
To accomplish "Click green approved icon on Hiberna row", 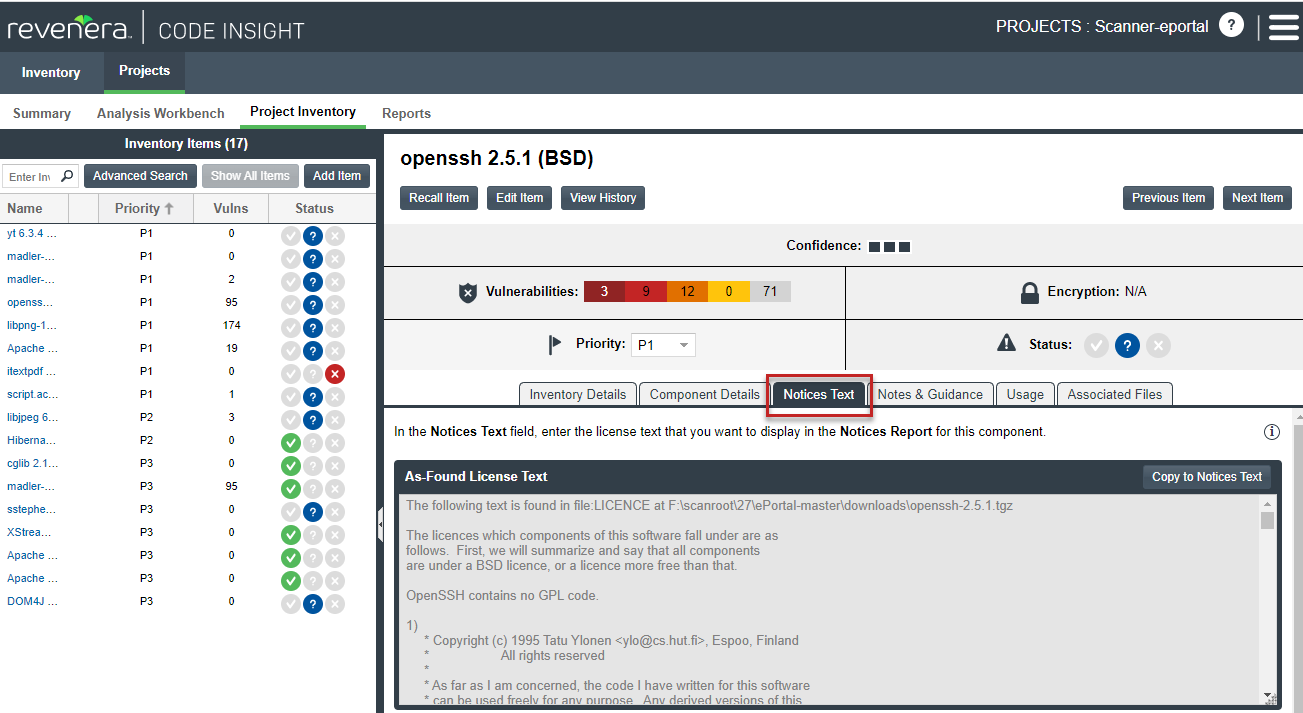I will pyautogui.click(x=291, y=442).
